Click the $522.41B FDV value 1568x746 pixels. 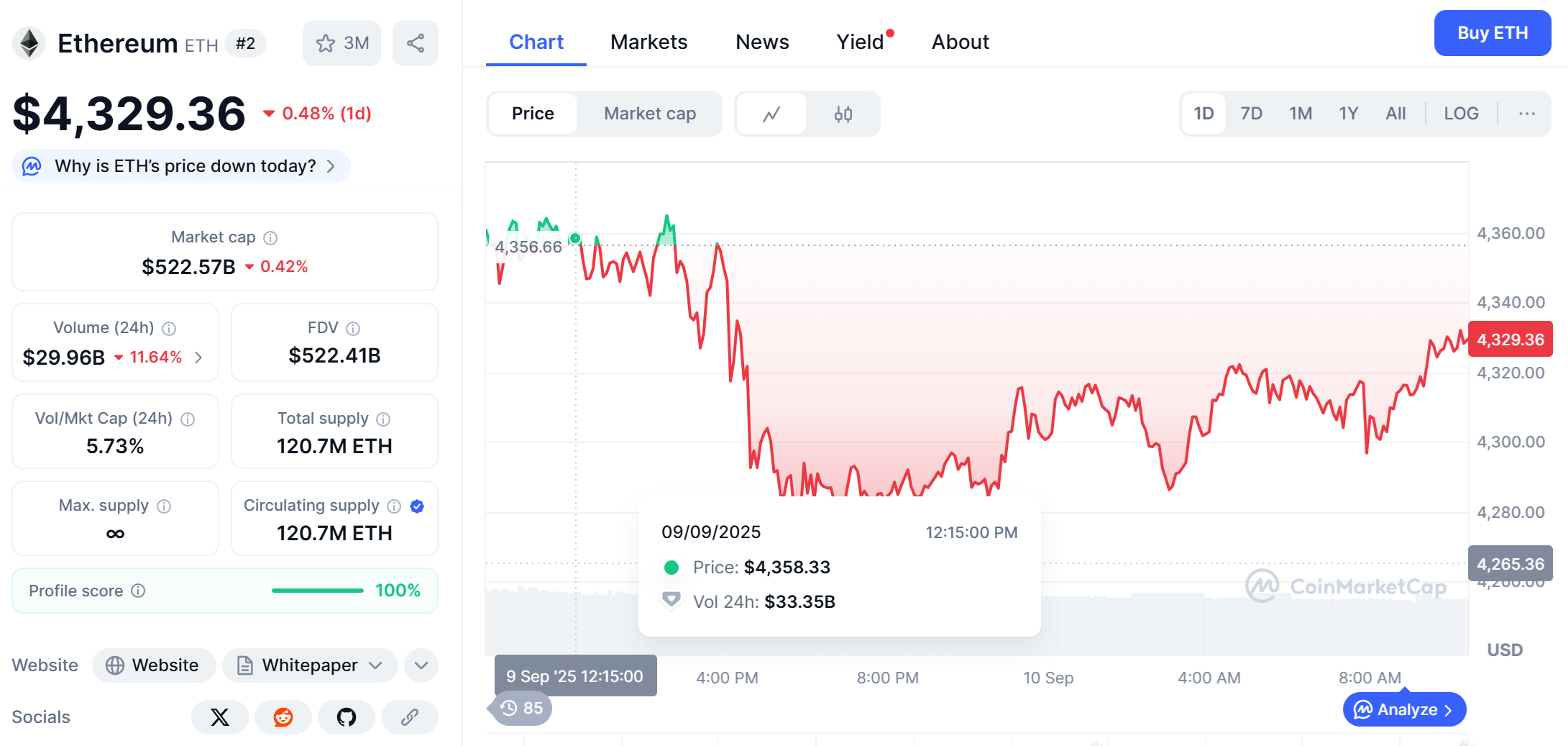tap(334, 355)
